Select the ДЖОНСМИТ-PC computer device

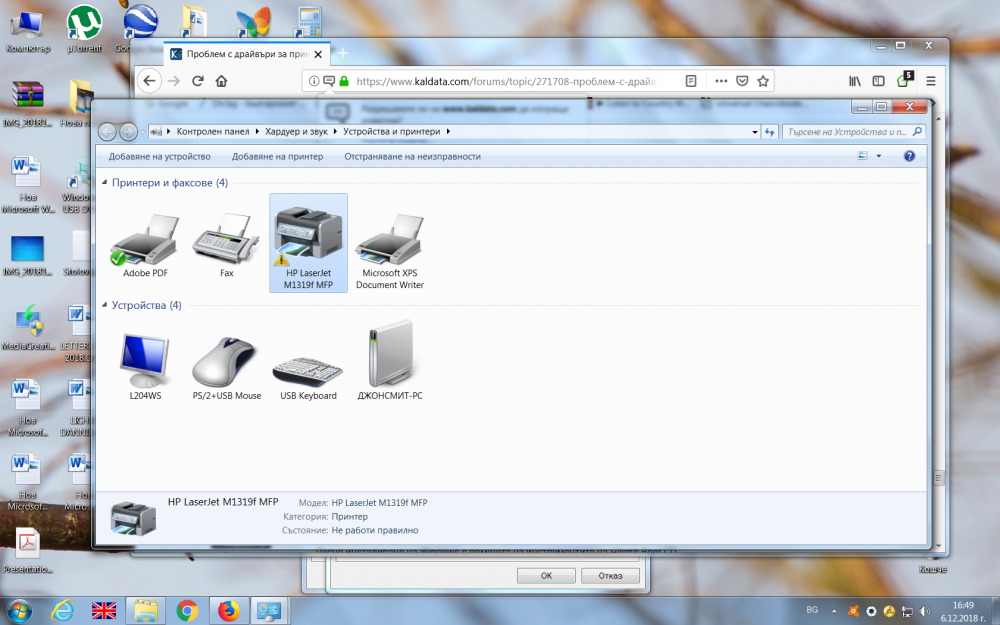pos(390,361)
